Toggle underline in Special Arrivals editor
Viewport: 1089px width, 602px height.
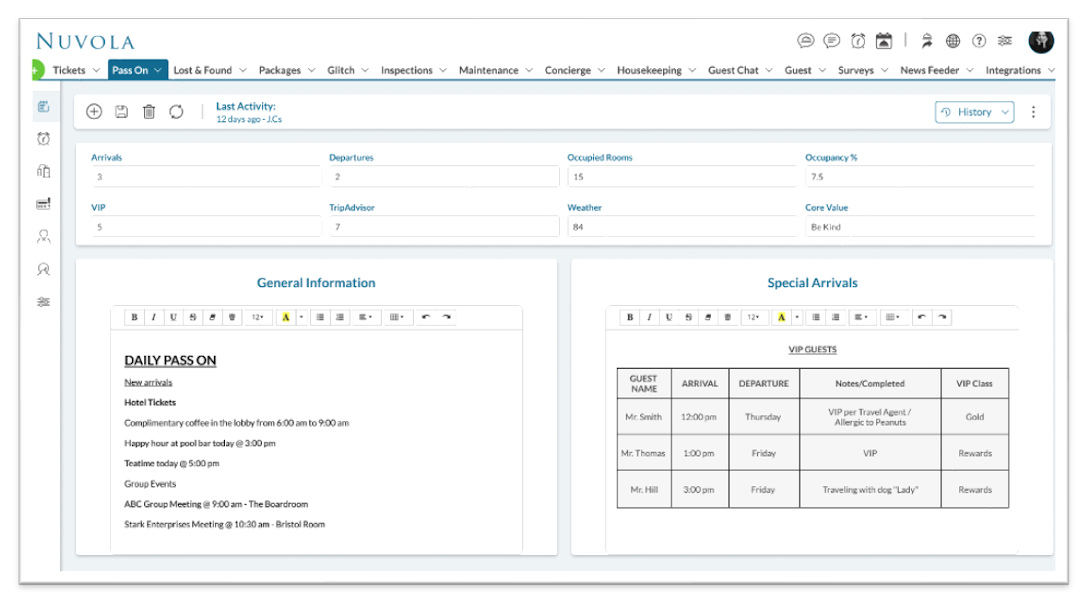pos(669,317)
